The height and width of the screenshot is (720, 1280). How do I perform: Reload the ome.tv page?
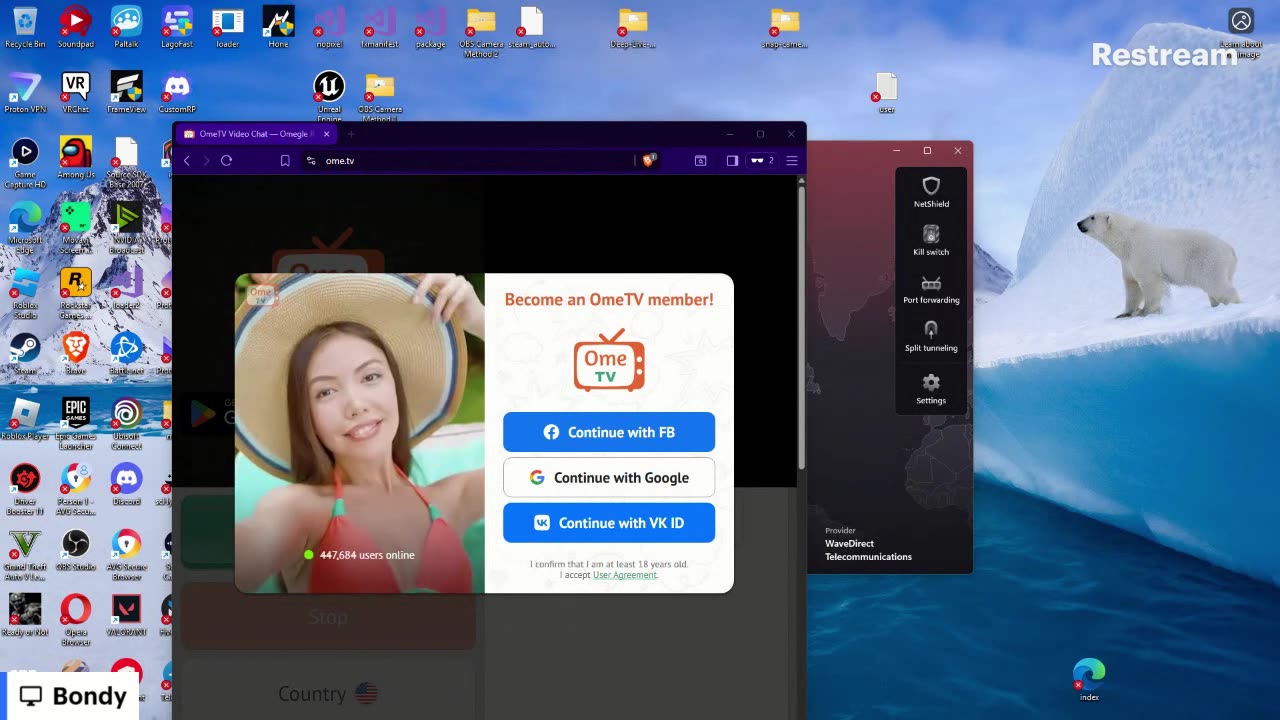click(227, 160)
